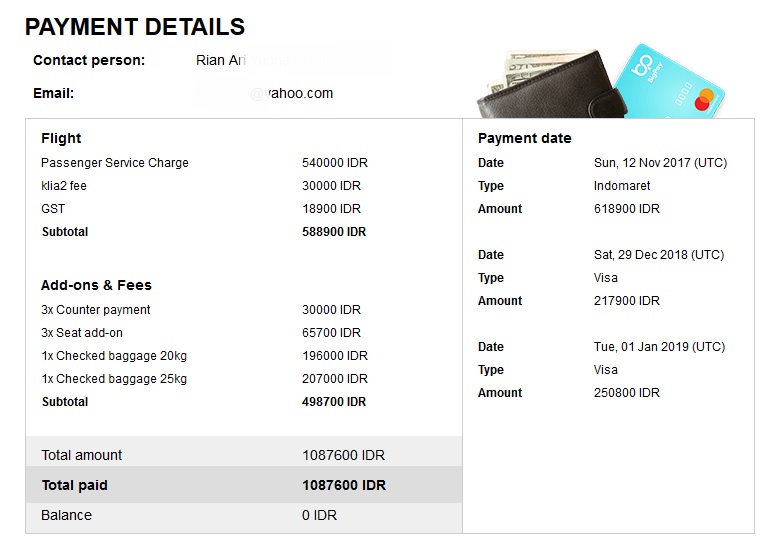Select the flight subtotal 588900 IDR
The height and width of the screenshot is (539, 765).
point(334,232)
